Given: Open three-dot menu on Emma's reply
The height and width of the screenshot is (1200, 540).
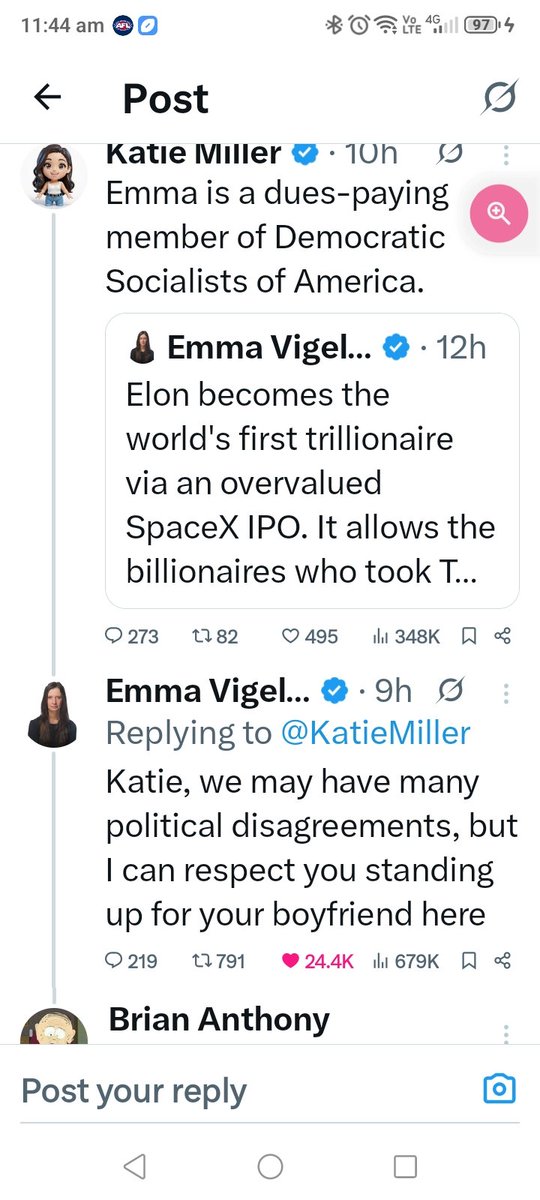Looking at the screenshot, I should (x=506, y=692).
